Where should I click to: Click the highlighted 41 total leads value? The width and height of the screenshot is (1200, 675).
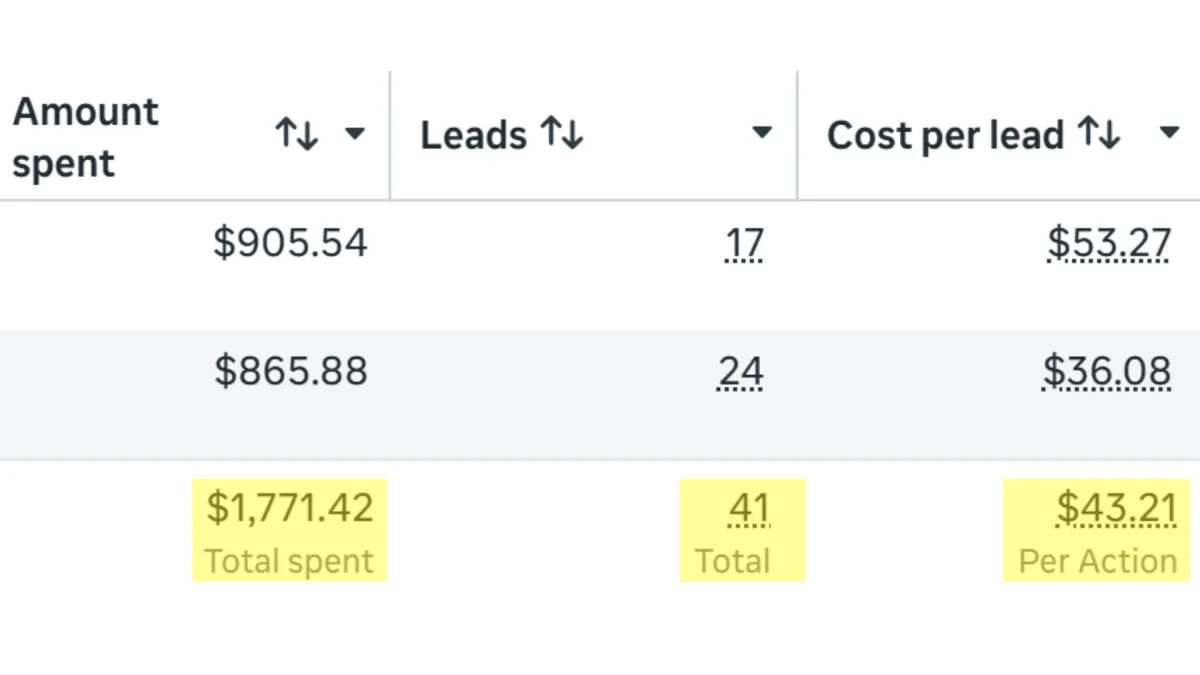pos(750,510)
